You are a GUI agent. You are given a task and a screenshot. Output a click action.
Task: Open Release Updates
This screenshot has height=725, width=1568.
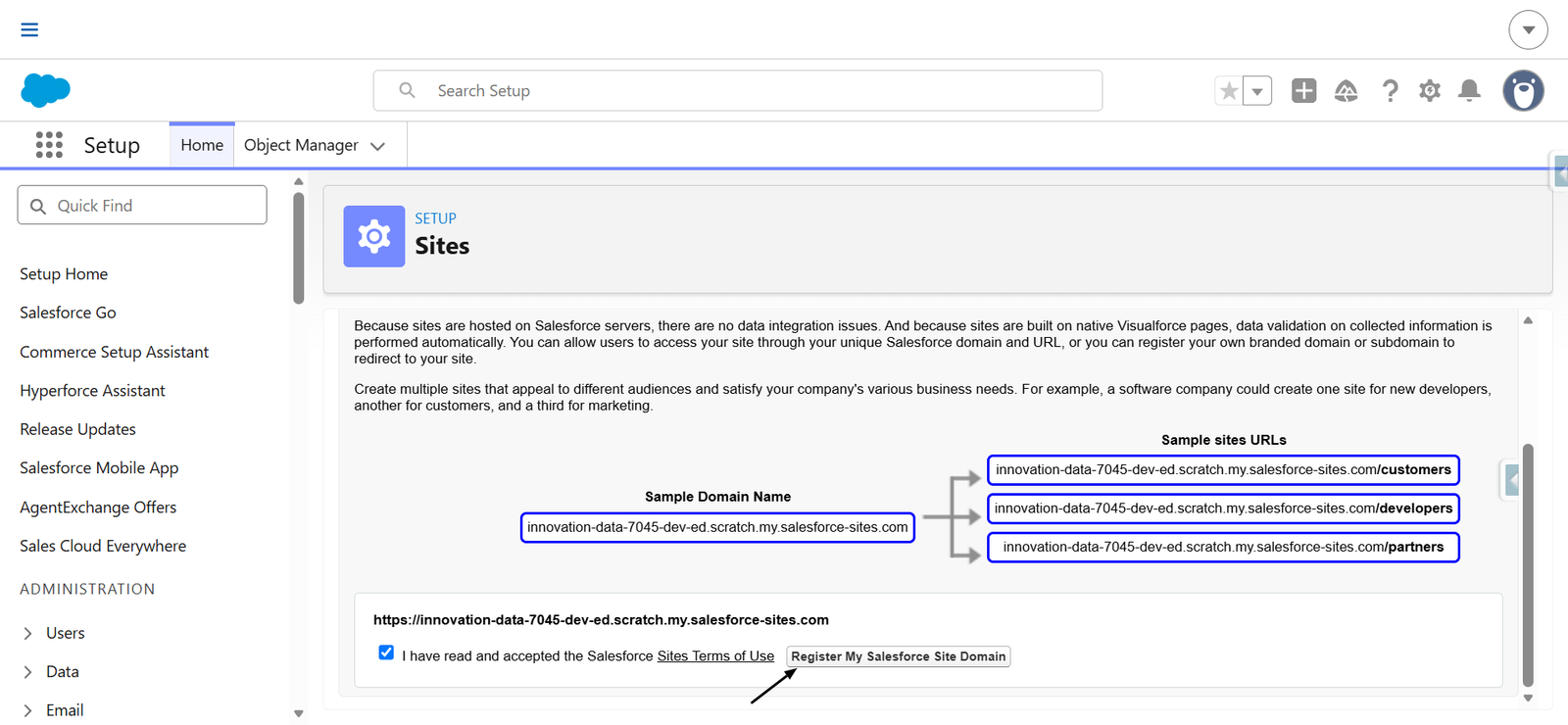[77, 429]
